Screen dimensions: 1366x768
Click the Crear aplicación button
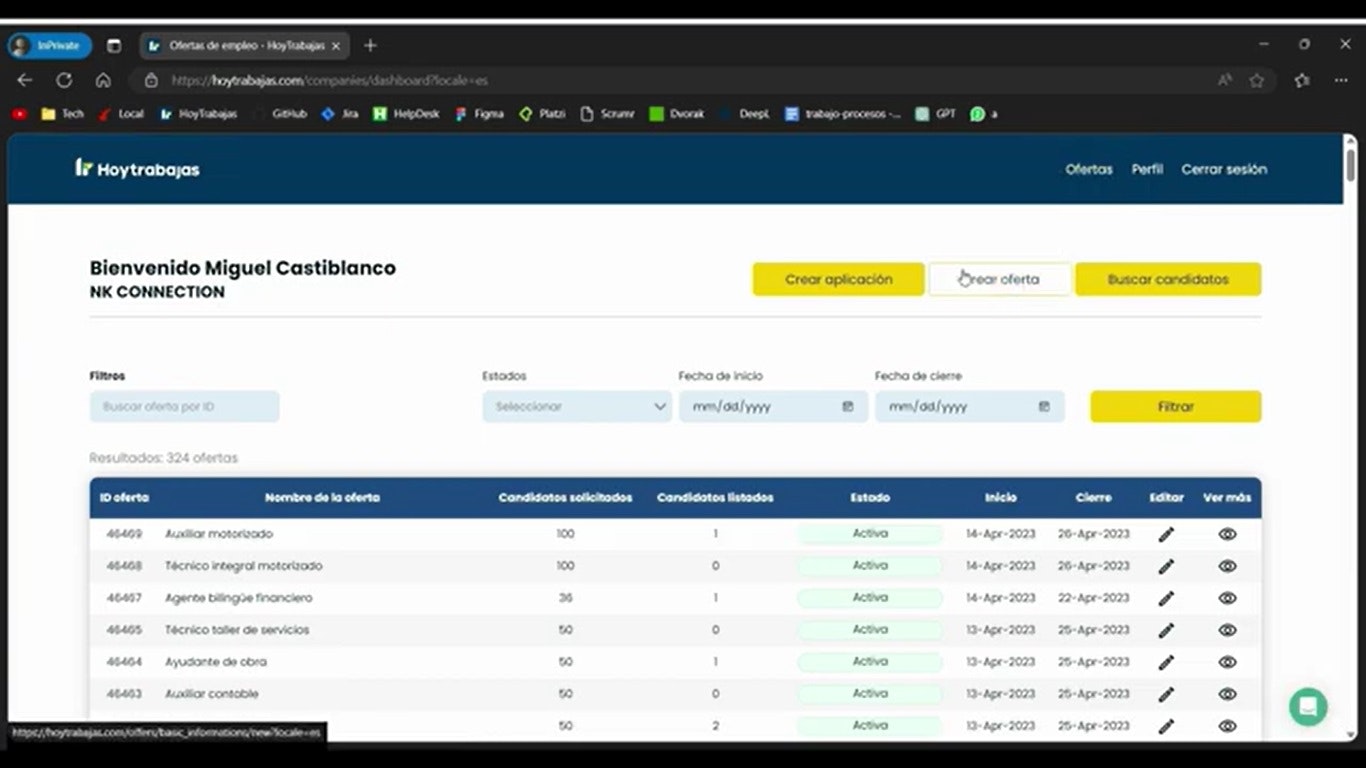pyautogui.click(x=838, y=279)
